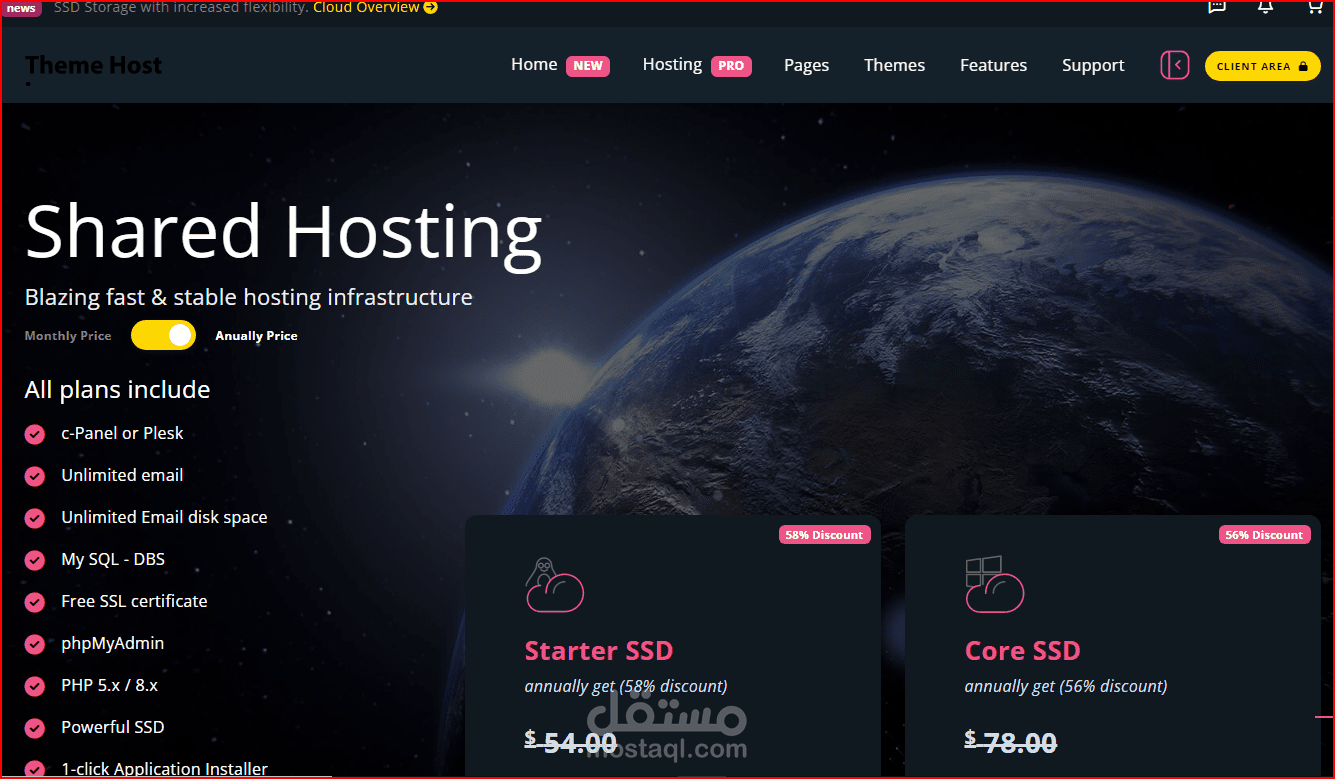Open the Pages menu
1335x779 pixels.
click(x=806, y=65)
